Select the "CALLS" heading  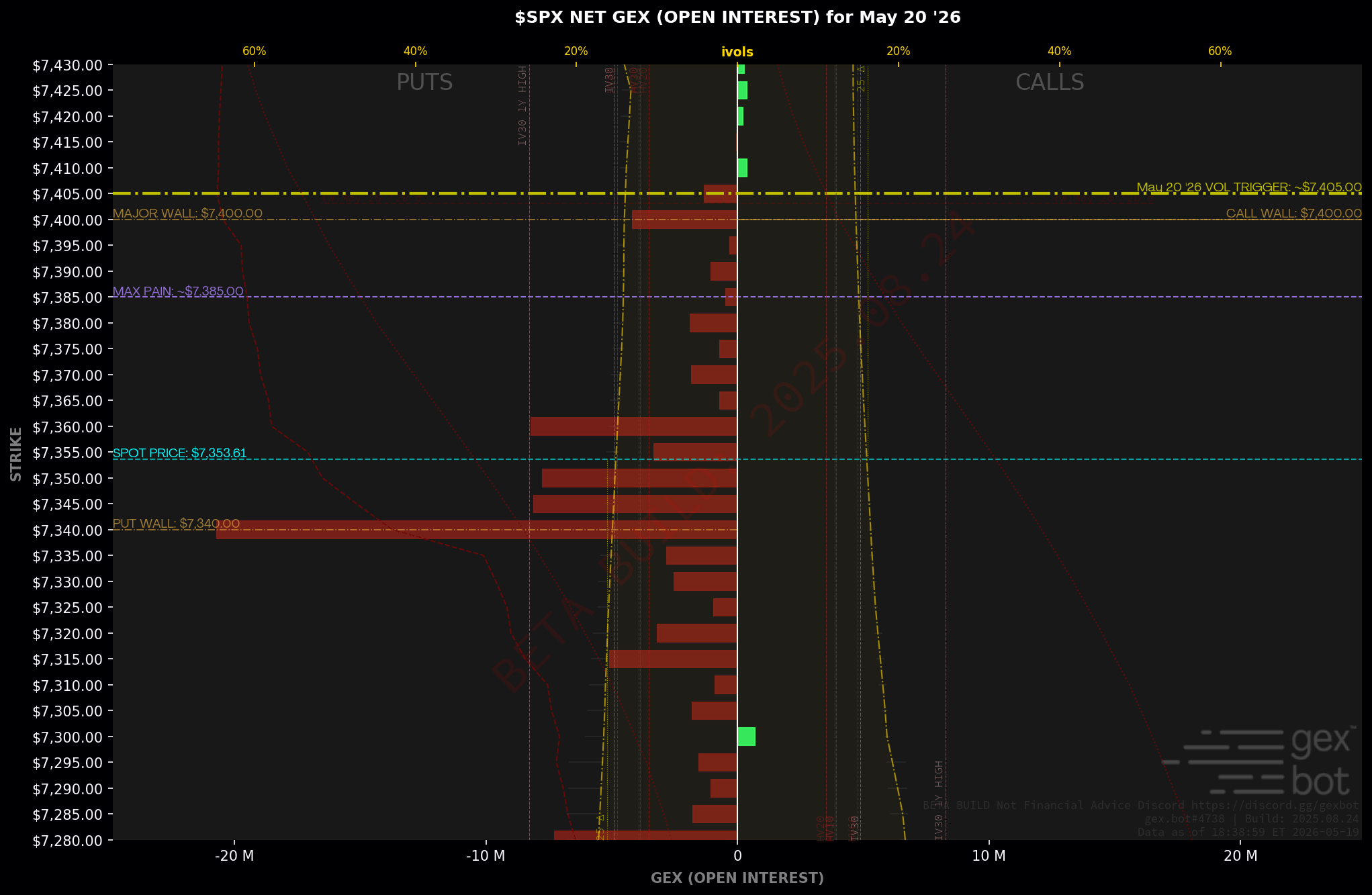(1050, 83)
